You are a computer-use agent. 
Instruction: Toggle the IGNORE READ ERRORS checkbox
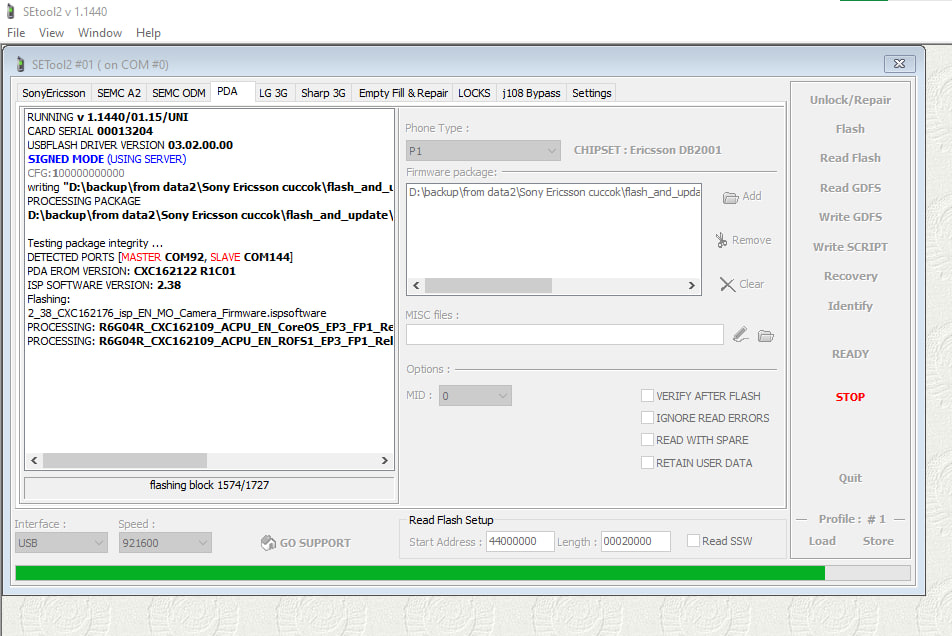click(648, 418)
